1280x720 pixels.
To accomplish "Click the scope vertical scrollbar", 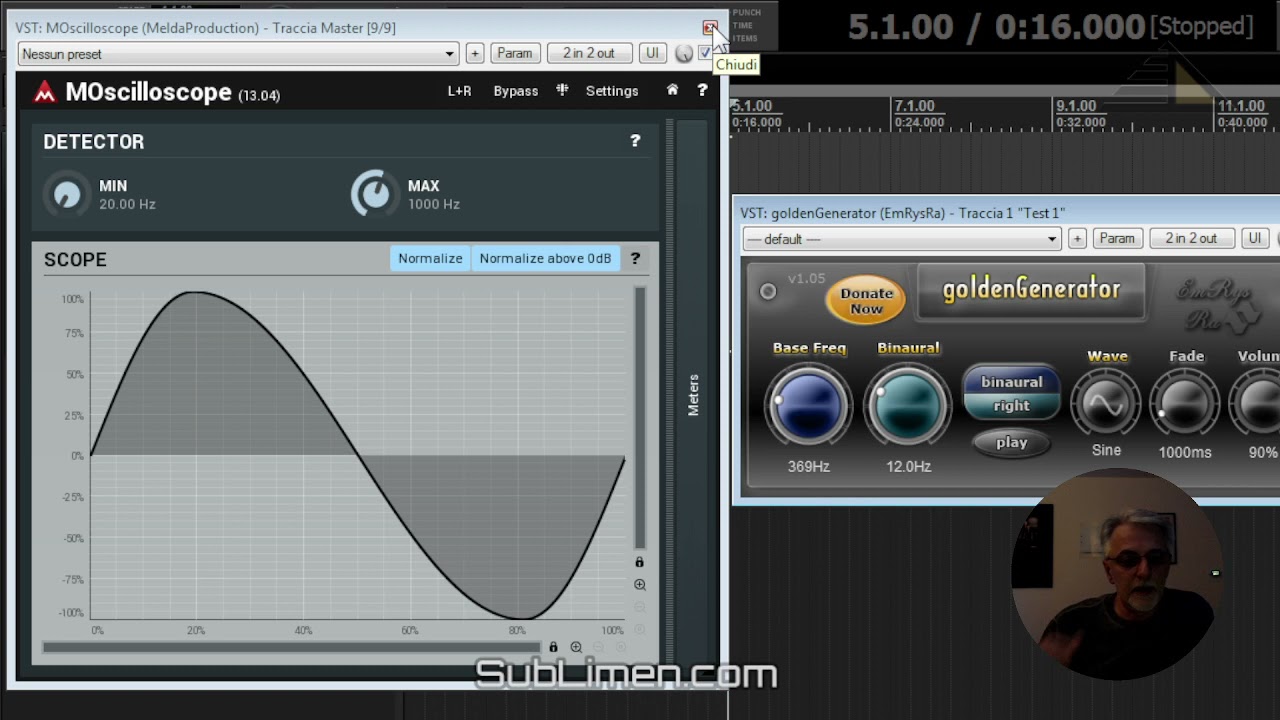I will click(x=640, y=419).
